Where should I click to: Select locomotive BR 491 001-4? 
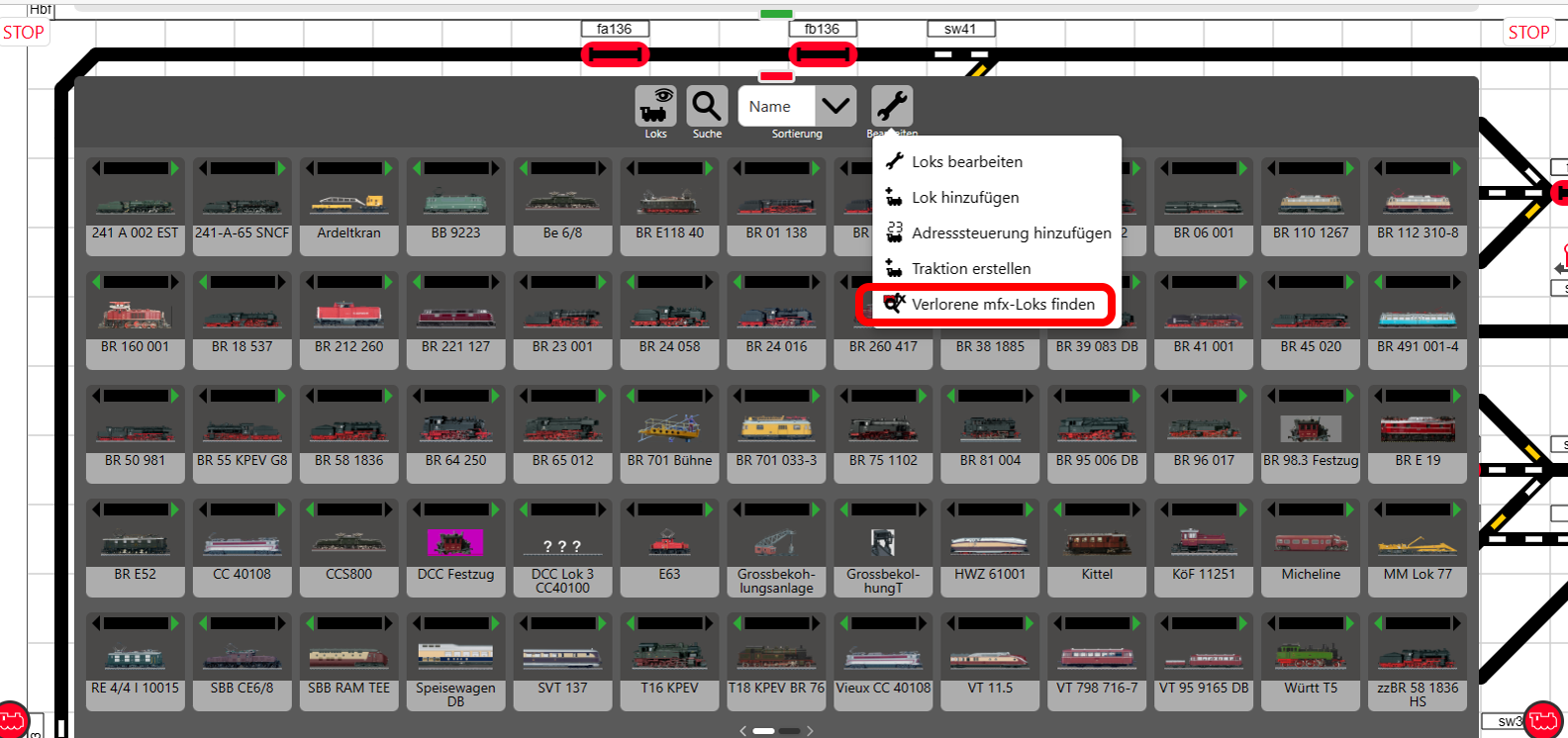1419,321
